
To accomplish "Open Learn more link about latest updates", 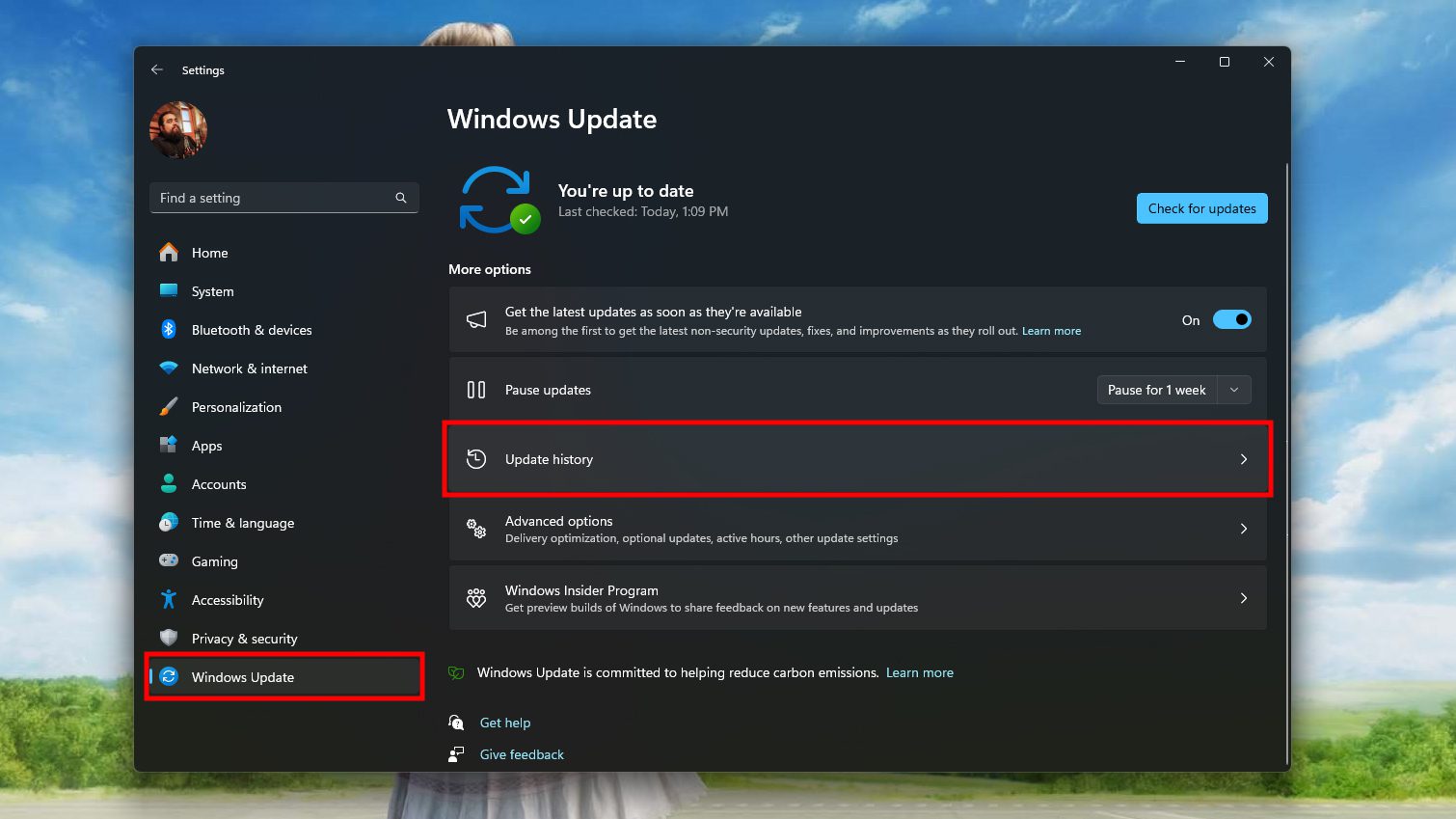I will point(1051,331).
